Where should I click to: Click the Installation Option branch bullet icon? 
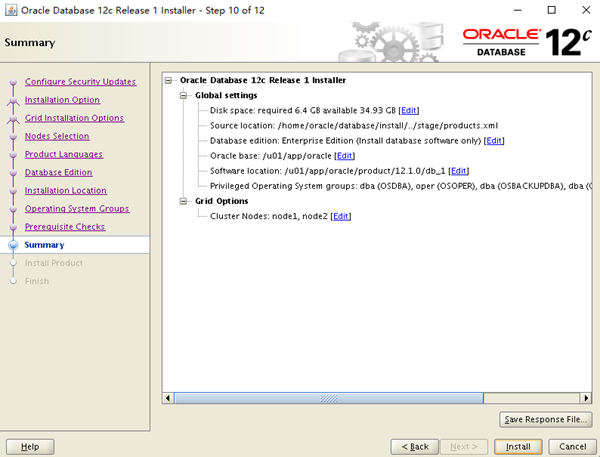click(13, 100)
